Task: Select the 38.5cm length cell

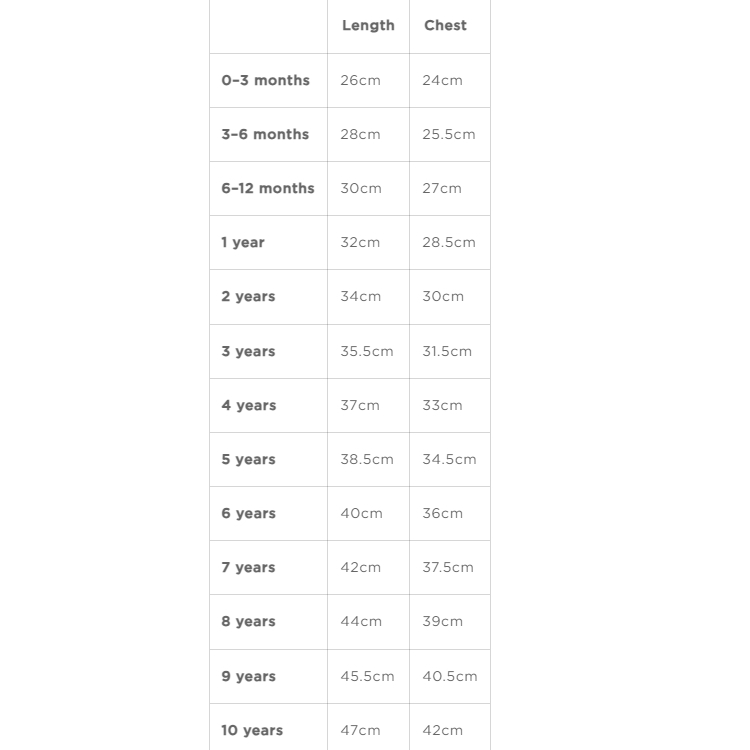Action: point(367,459)
